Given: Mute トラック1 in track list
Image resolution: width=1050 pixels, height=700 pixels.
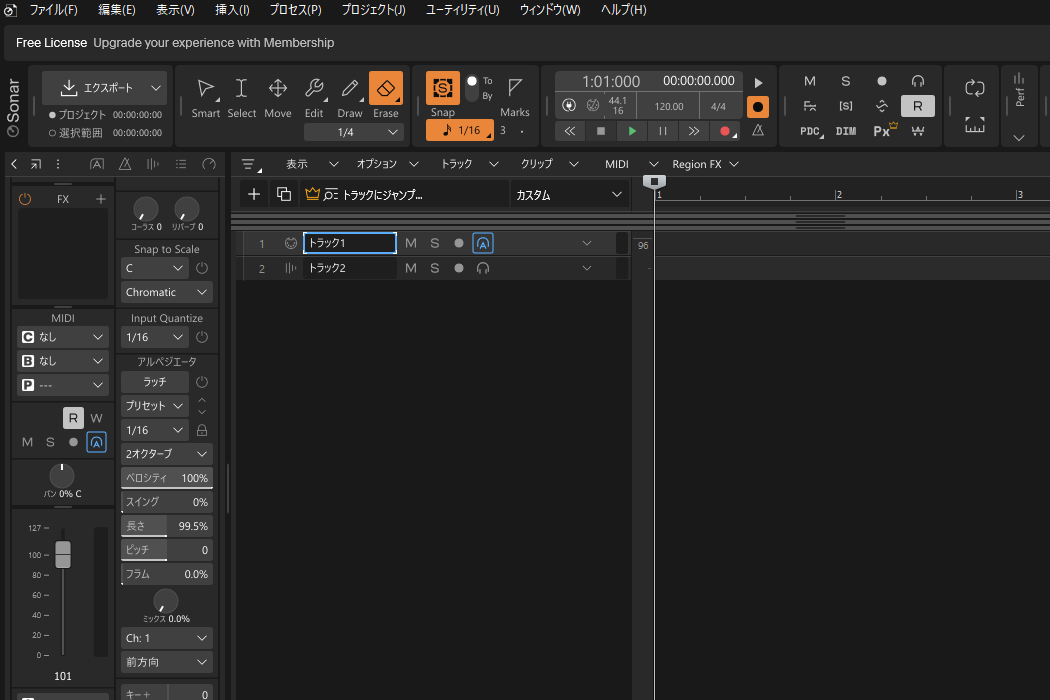Looking at the screenshot, I should pos(411,243).
